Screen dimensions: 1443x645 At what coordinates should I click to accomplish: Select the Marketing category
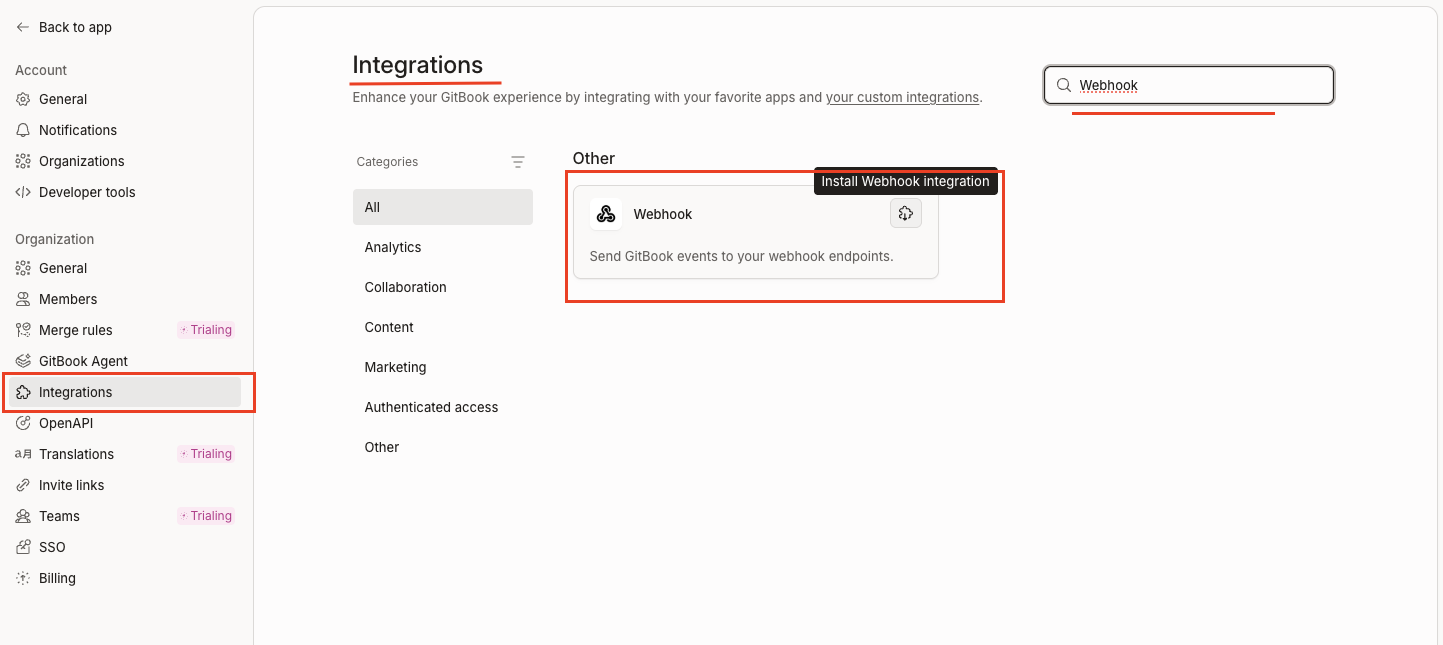coord(443,367)
